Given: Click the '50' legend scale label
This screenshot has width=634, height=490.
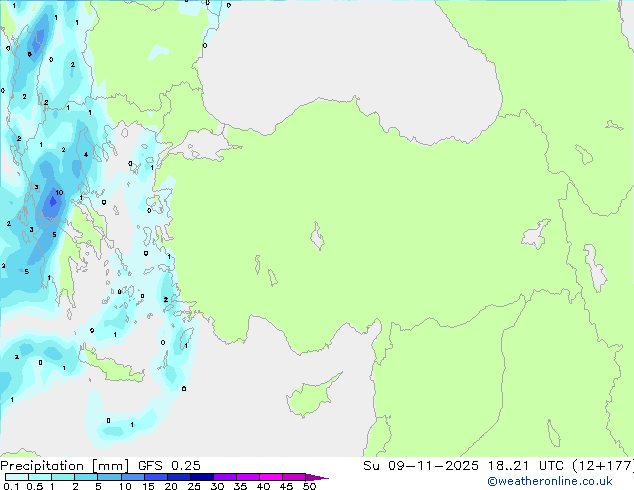Looking at the screenshot, I should (309, 486).
